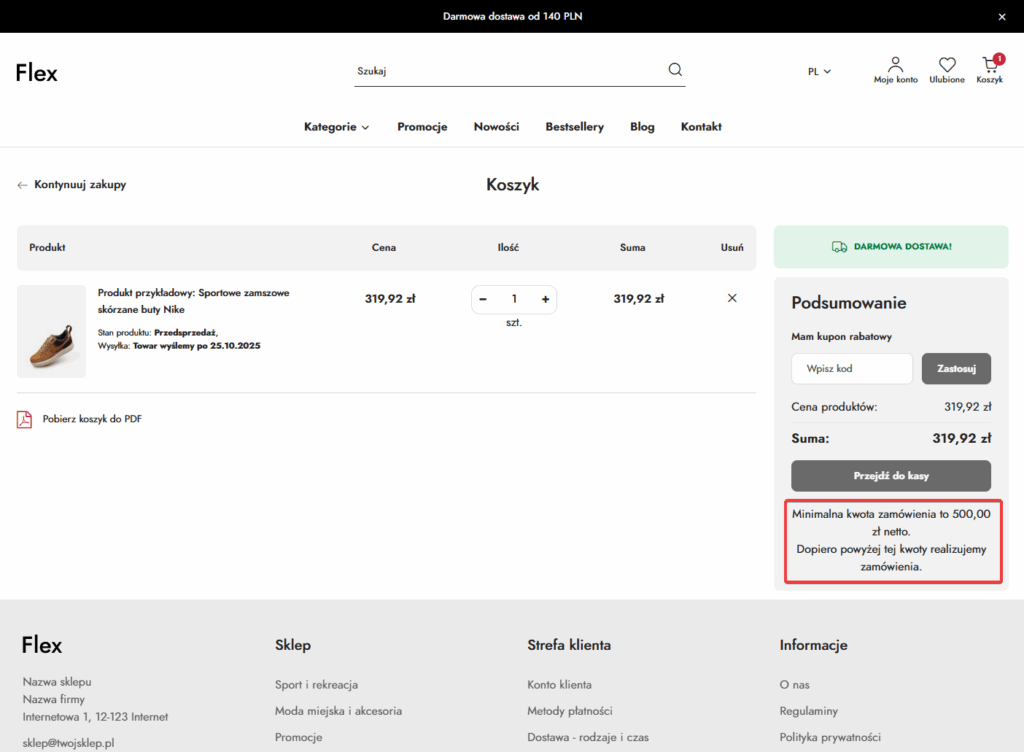
Task: Open the Blog menu item
Action: pos(642,127)
